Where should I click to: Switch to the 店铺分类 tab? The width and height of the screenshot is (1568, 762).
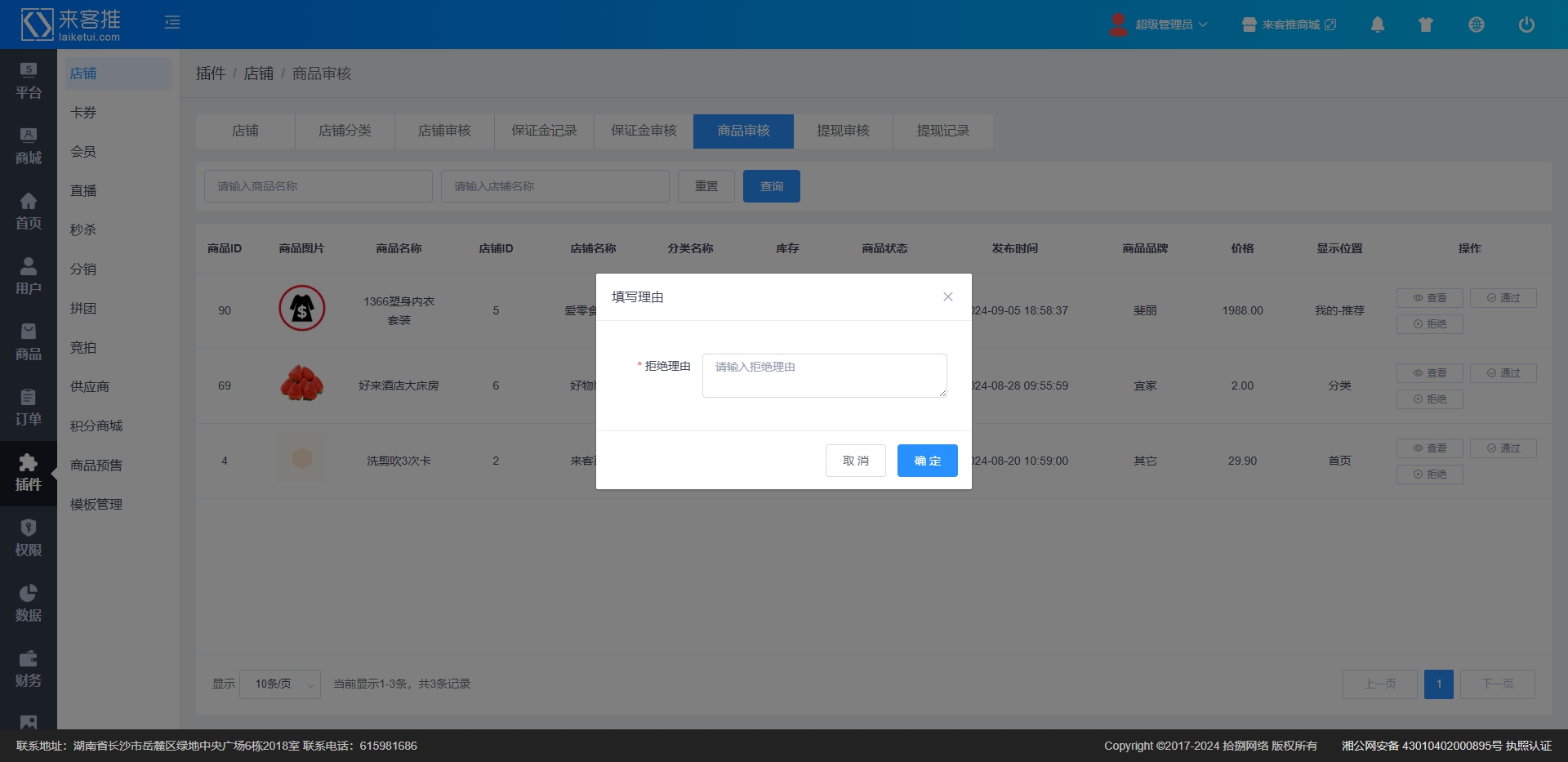tap(345, 131)
